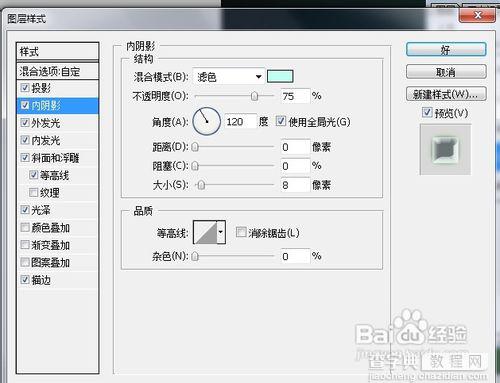Enable 消除锯齿 anti-aliased checkbox
Screen dimensions: 500x383
(x=241, y=232)
